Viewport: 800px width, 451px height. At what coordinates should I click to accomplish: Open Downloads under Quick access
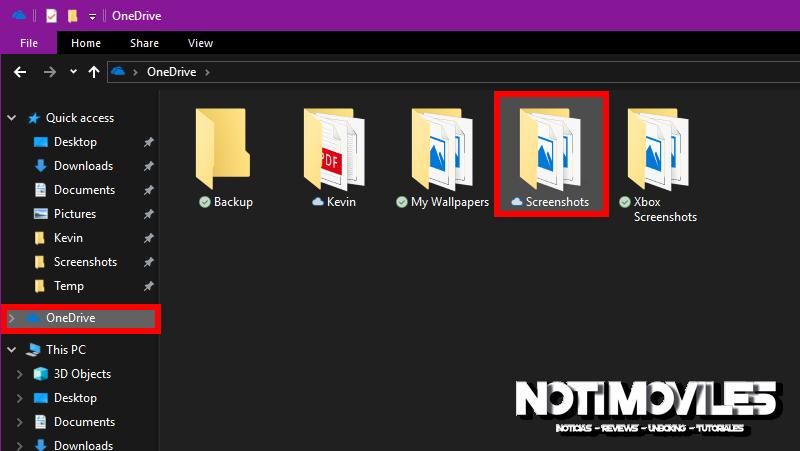click(83, 166)
